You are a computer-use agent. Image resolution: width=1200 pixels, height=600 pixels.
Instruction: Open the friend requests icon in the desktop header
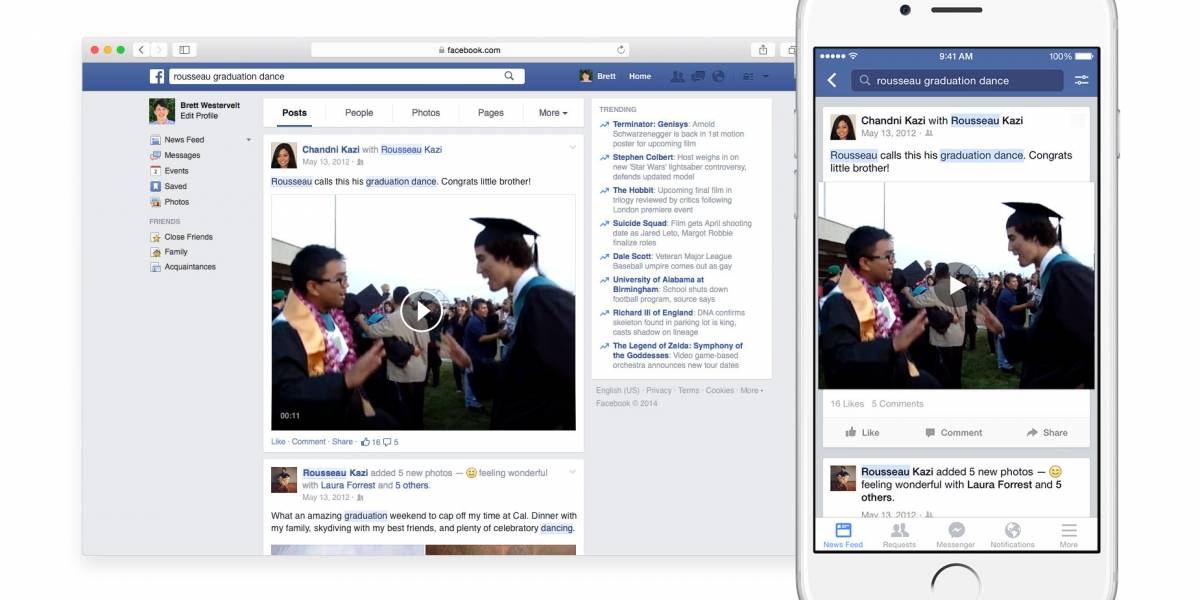click(678, 76)
